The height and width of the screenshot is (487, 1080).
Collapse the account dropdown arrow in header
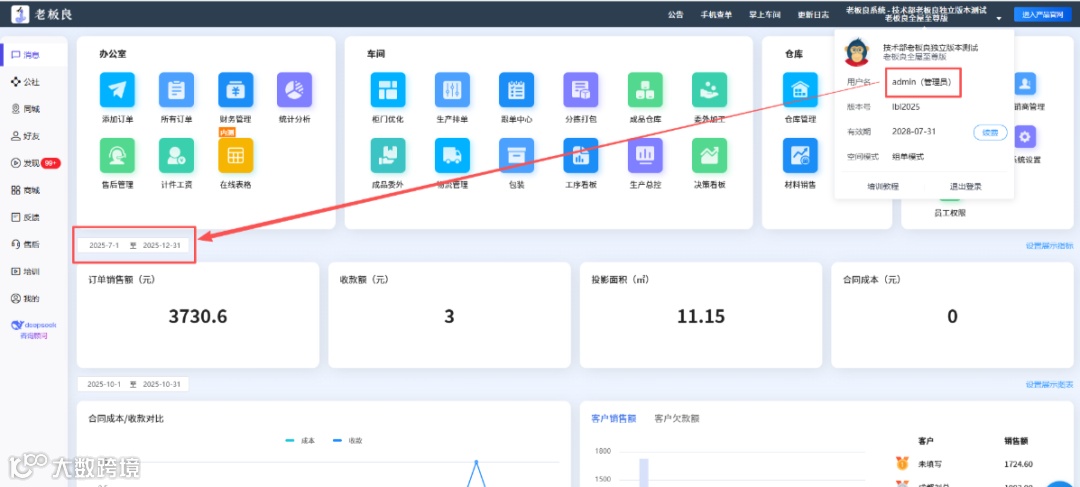click(999, 18)
